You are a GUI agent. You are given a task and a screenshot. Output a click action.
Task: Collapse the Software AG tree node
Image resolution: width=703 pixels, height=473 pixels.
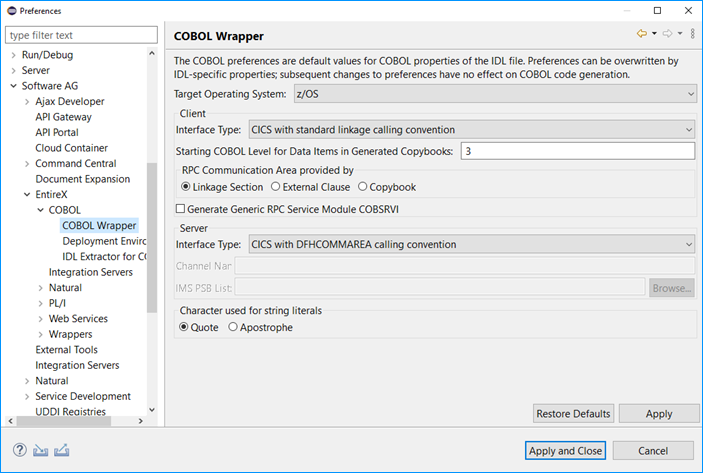tap(13, 86)
